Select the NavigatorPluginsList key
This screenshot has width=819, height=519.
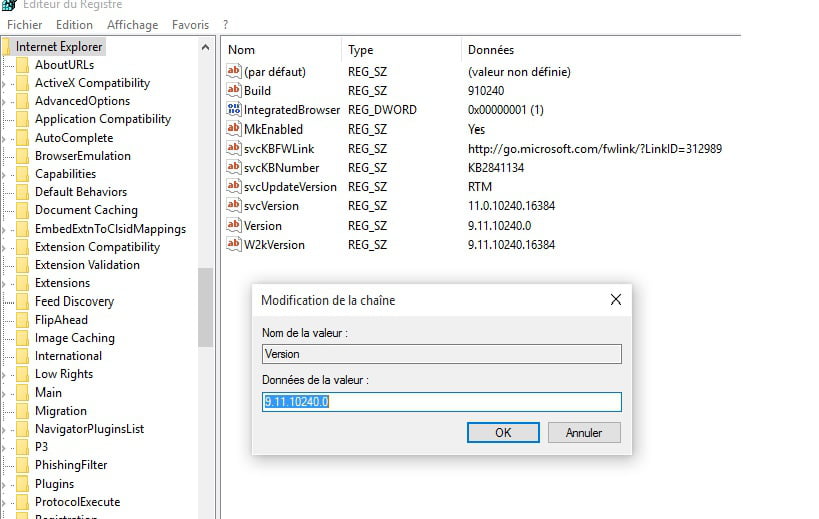click(x=89, y=429)
